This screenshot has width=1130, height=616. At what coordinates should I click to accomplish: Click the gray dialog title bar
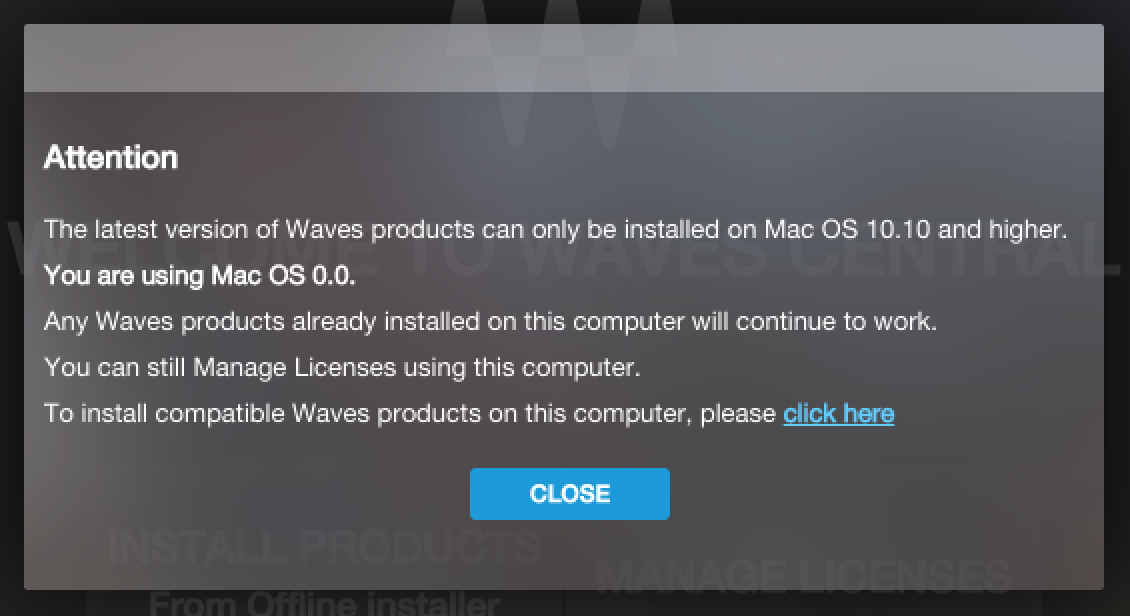pos(564,58)
